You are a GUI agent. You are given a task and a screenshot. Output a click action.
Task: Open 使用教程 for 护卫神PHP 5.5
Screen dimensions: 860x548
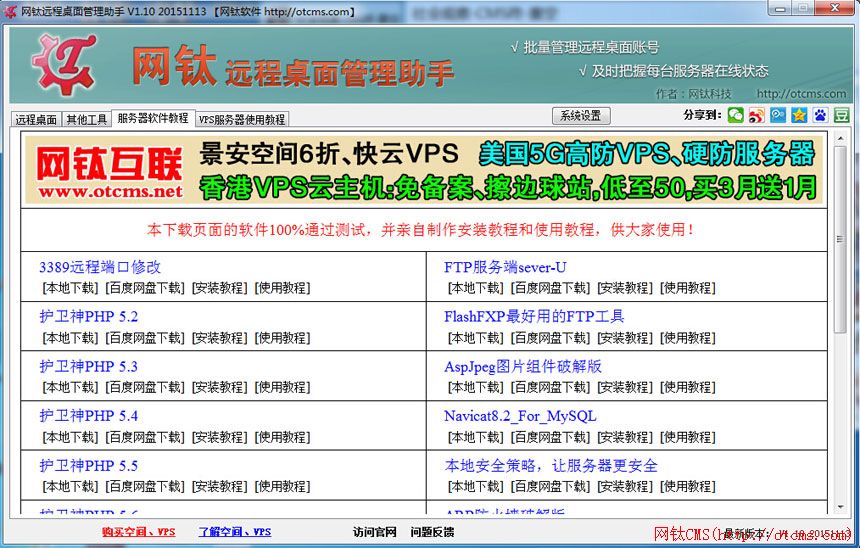[x=282, y=486]
